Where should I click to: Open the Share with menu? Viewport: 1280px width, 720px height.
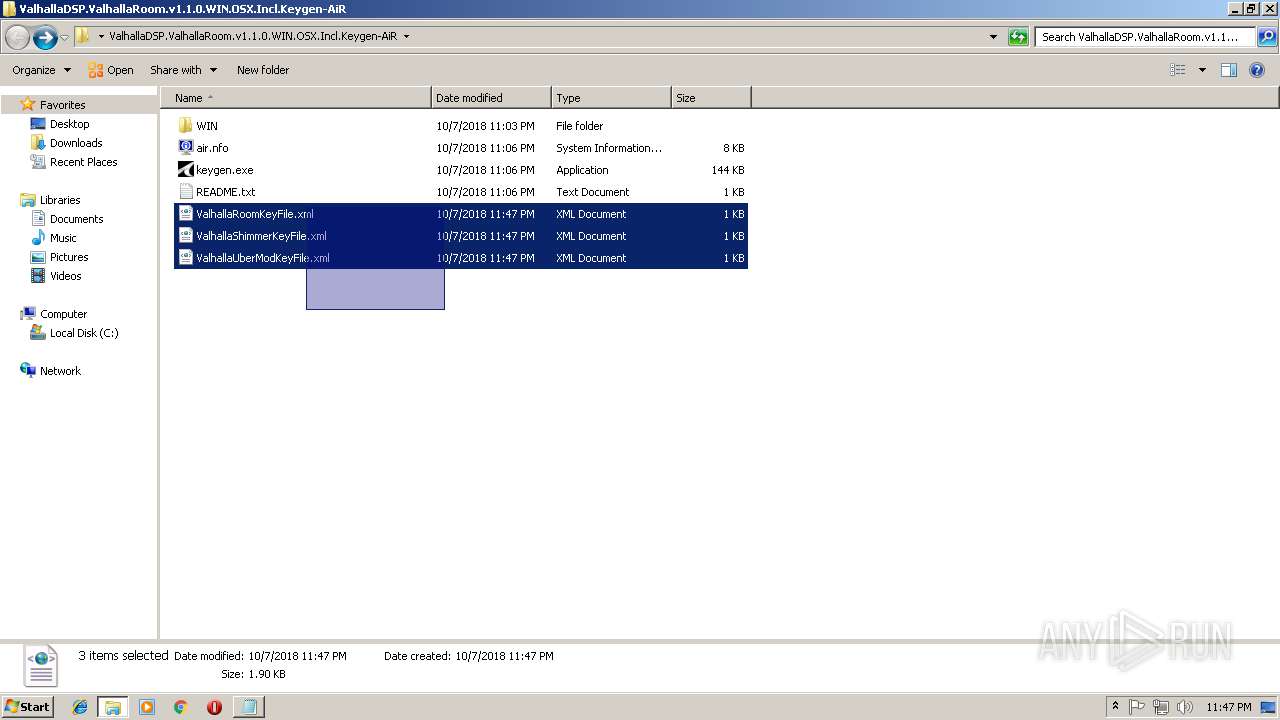point(183,70)
